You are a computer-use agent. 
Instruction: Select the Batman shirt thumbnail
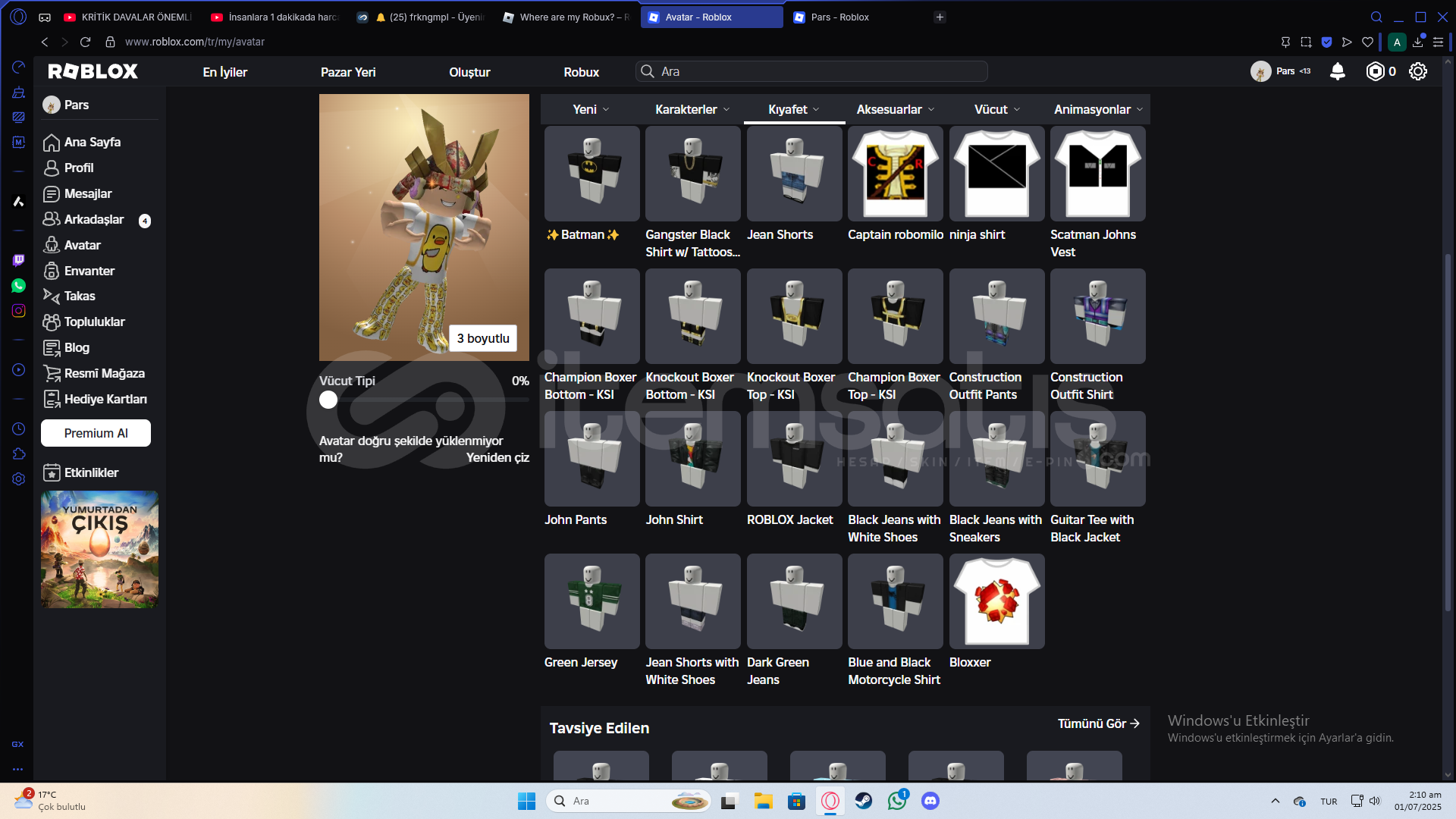tap(591, 174)
